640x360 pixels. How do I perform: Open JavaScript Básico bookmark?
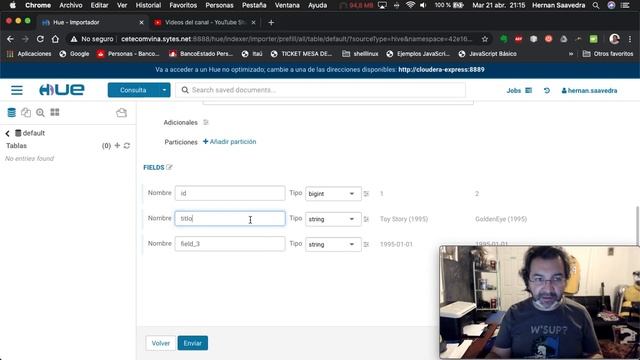tap(487, 54)
